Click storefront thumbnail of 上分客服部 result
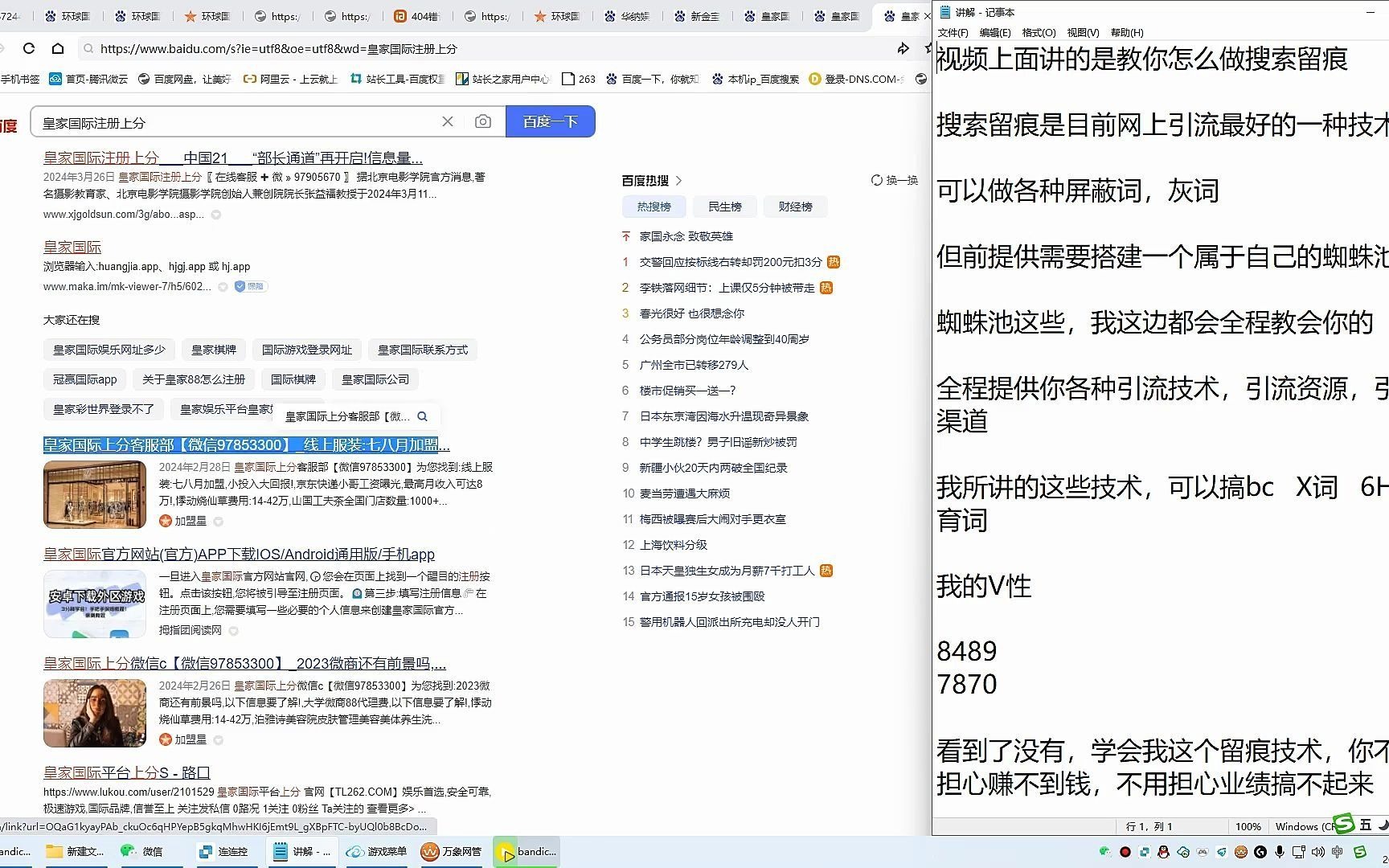 (x=95, y=494)
